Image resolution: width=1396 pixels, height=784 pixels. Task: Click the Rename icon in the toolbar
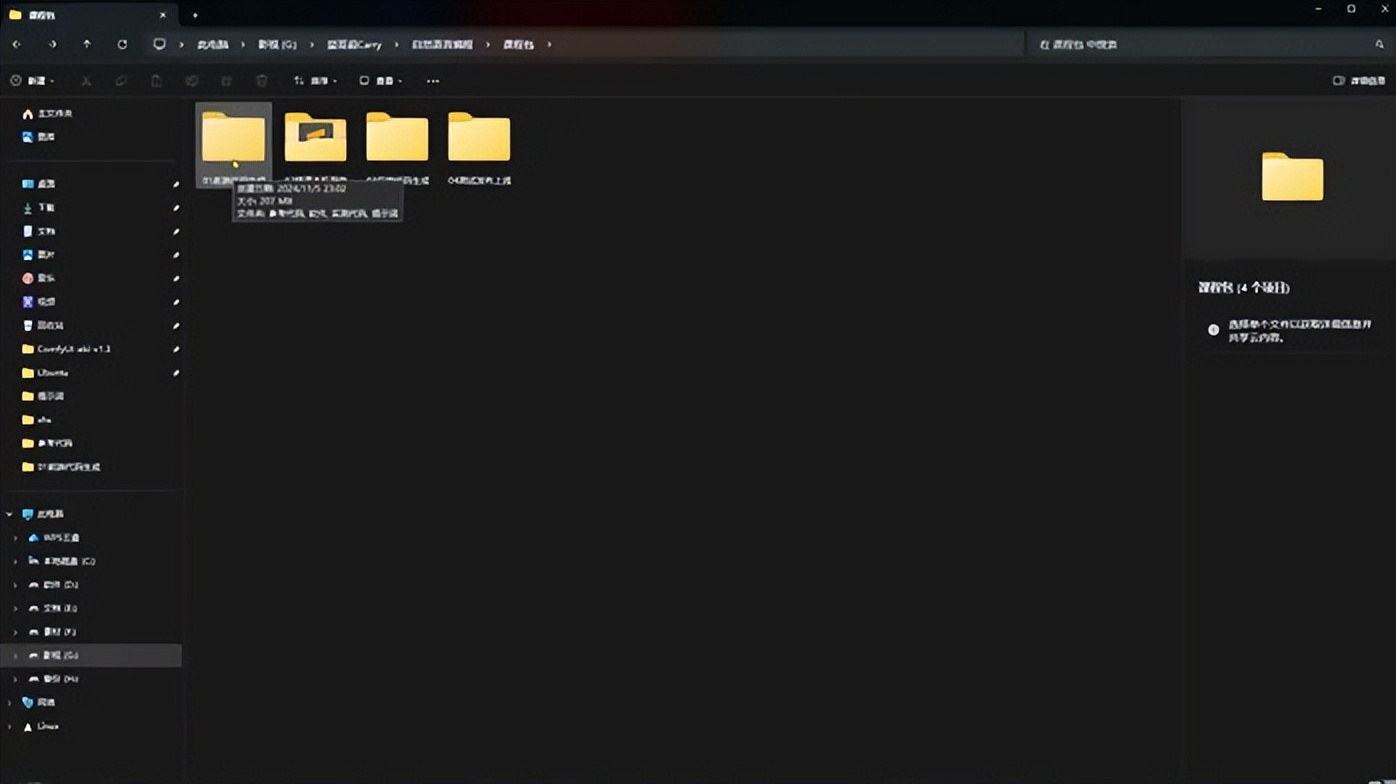click(x=191, y=81)
